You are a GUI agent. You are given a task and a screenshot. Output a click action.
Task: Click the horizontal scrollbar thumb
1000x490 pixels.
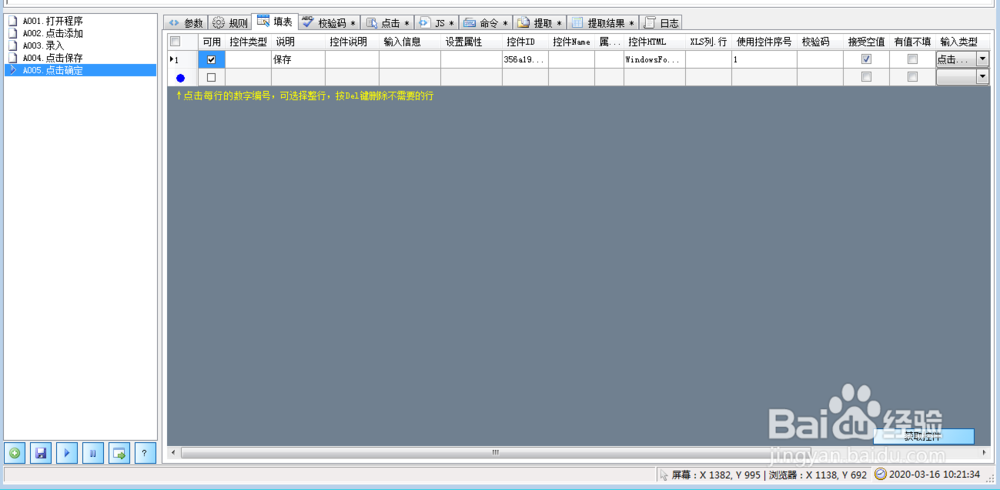tap(495, 452)
